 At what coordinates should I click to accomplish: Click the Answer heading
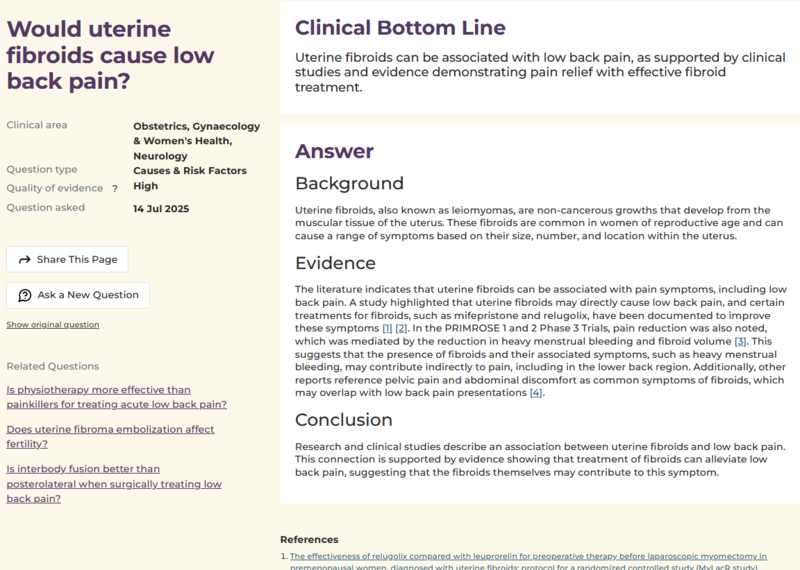pos(334,152)
